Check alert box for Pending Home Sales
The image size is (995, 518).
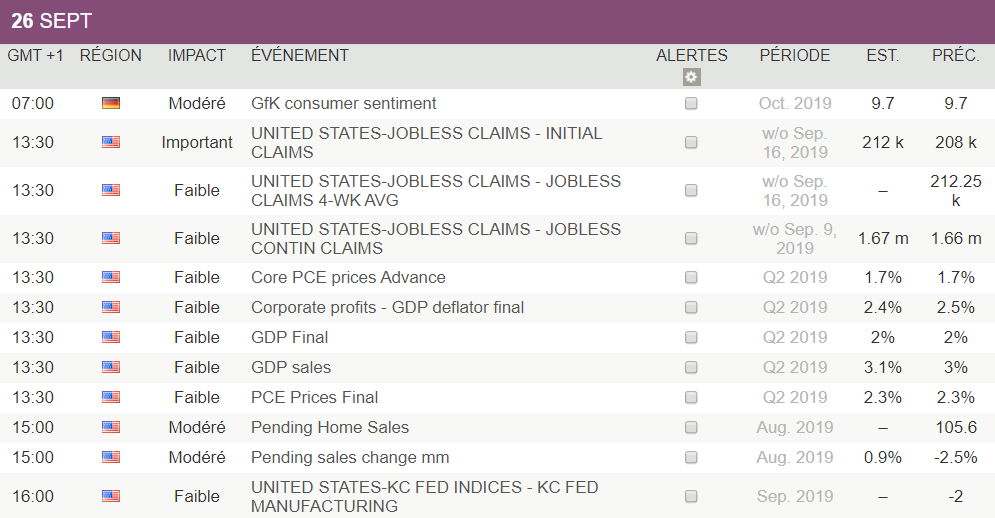pos(691,427)
